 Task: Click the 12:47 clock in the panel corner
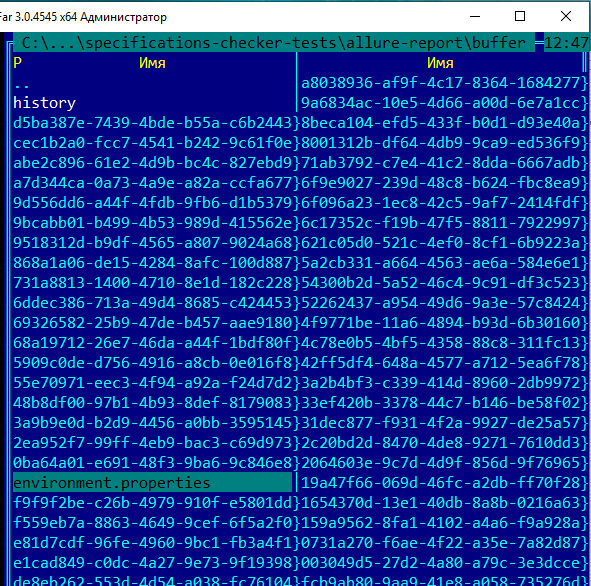[566, 43]
